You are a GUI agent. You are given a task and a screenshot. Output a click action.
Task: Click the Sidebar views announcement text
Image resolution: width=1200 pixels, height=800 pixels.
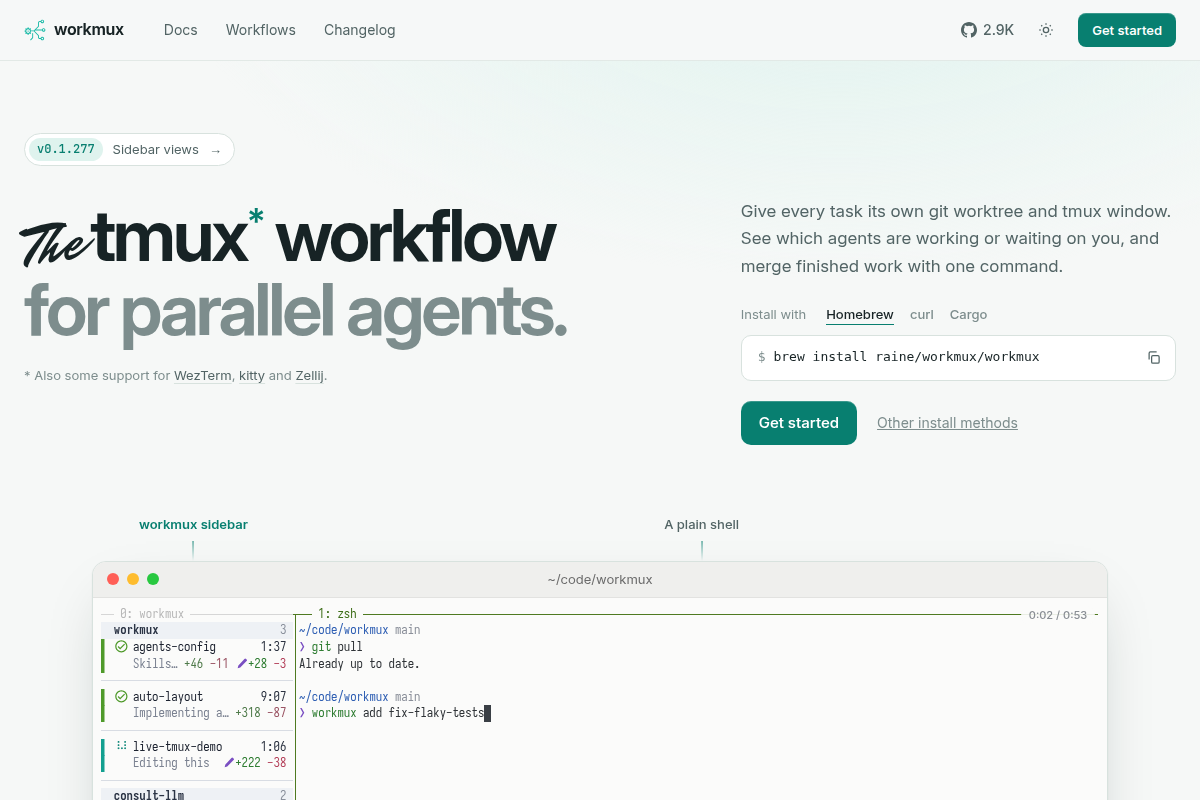coord(155,150)
